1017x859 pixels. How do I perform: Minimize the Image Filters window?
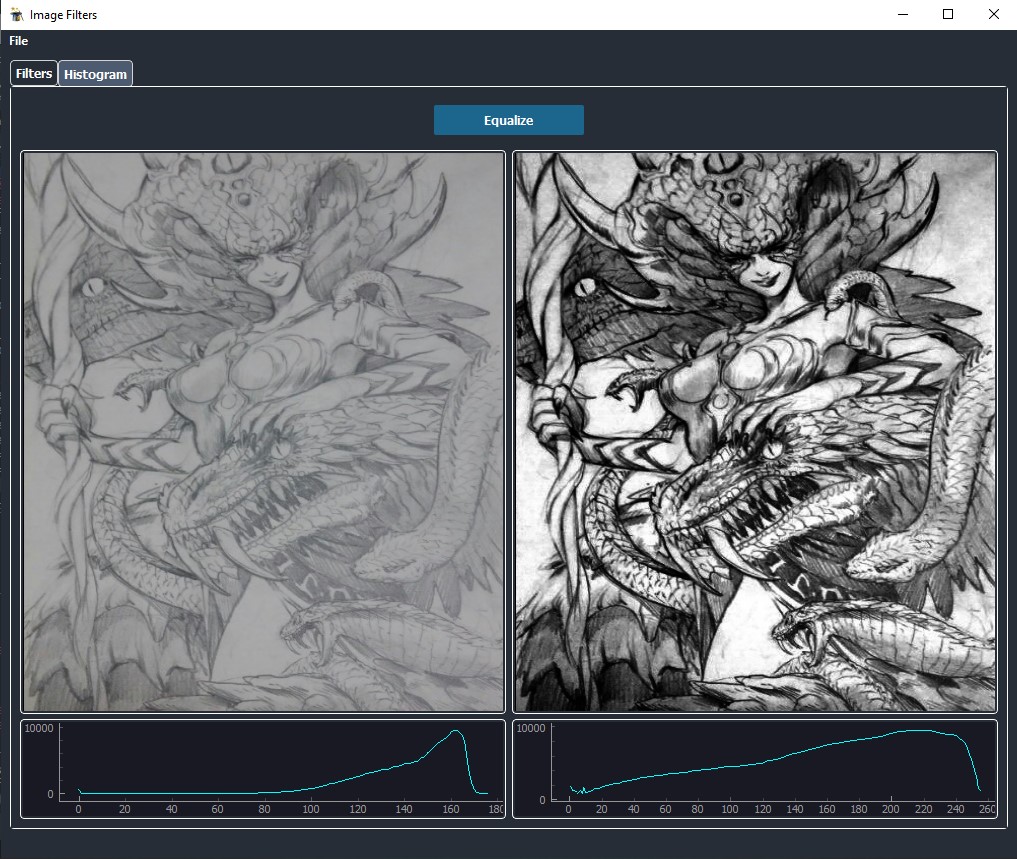902,14
